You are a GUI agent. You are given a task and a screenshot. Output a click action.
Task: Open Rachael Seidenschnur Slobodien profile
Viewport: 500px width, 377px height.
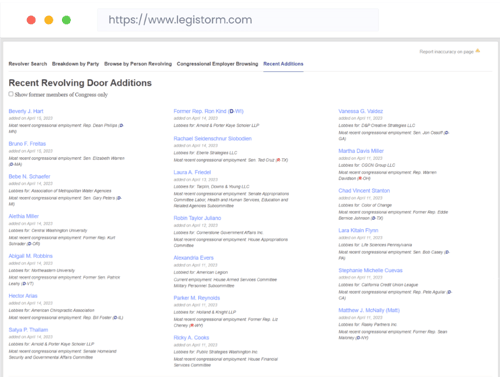click(213, 138)
